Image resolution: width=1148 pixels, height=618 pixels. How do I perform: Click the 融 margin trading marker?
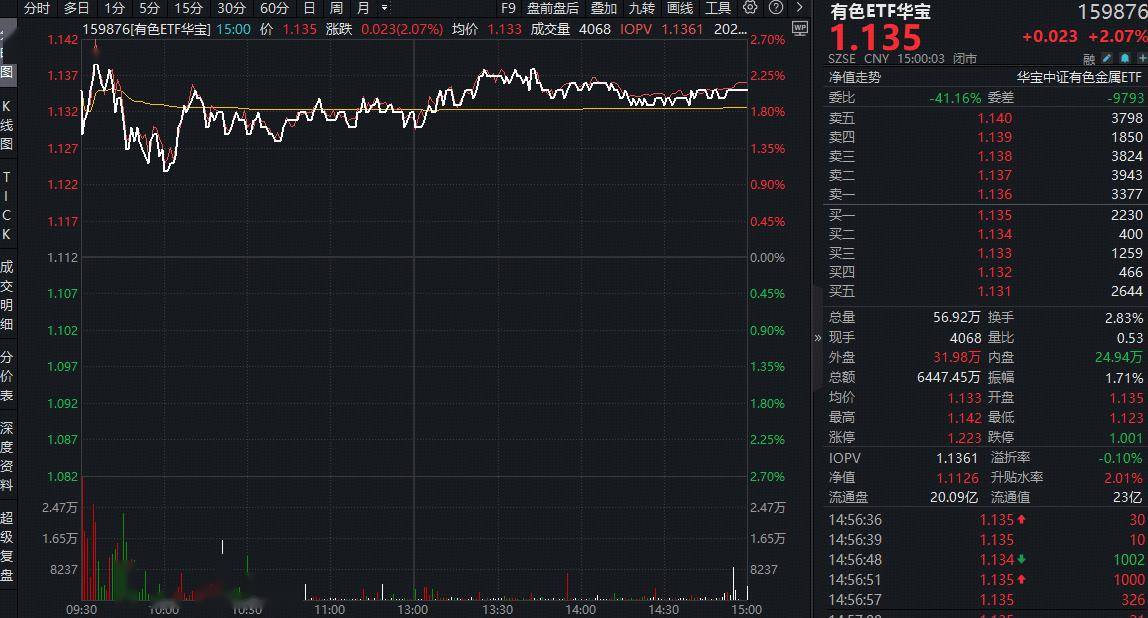click(1089, 59)
